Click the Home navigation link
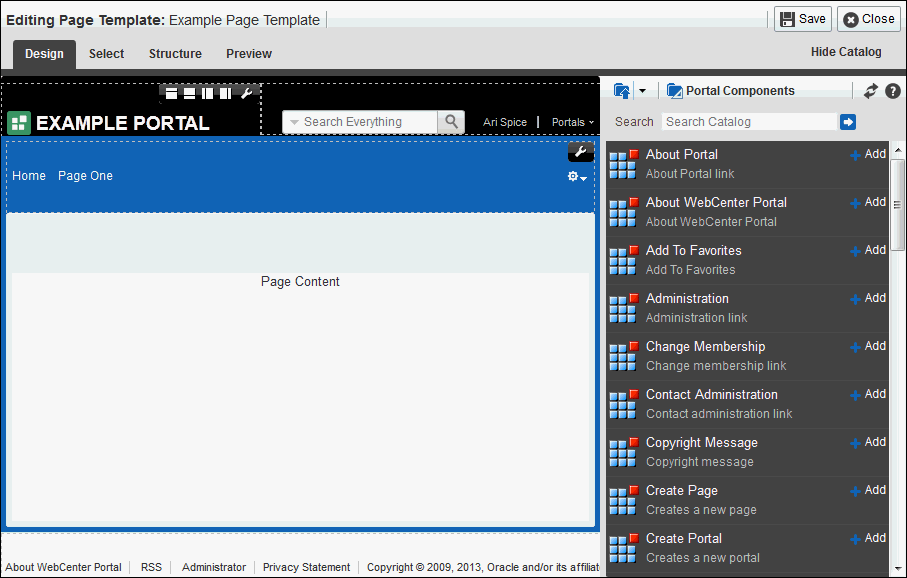This screenshot has height=578, width=907. pyautogui.click(x=29, y=176)
